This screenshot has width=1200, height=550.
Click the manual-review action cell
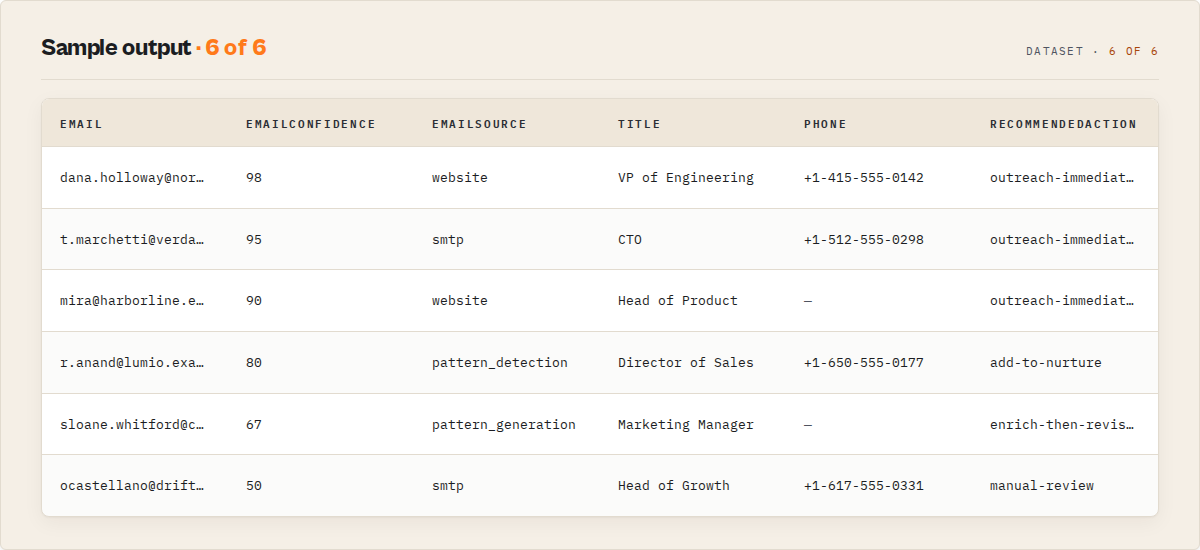coord(1042,485)
